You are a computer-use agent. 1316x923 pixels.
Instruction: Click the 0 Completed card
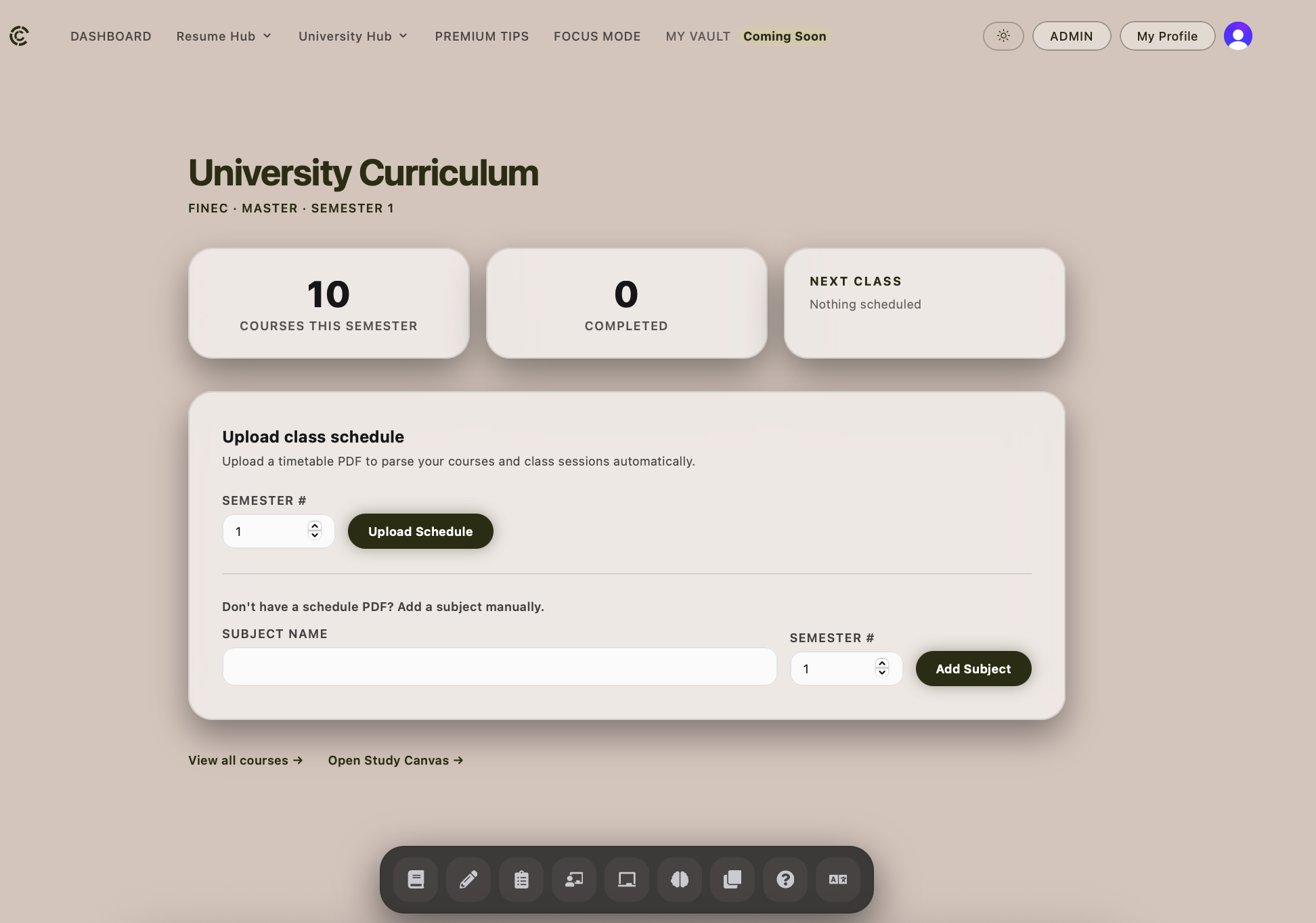coord(627,303)
